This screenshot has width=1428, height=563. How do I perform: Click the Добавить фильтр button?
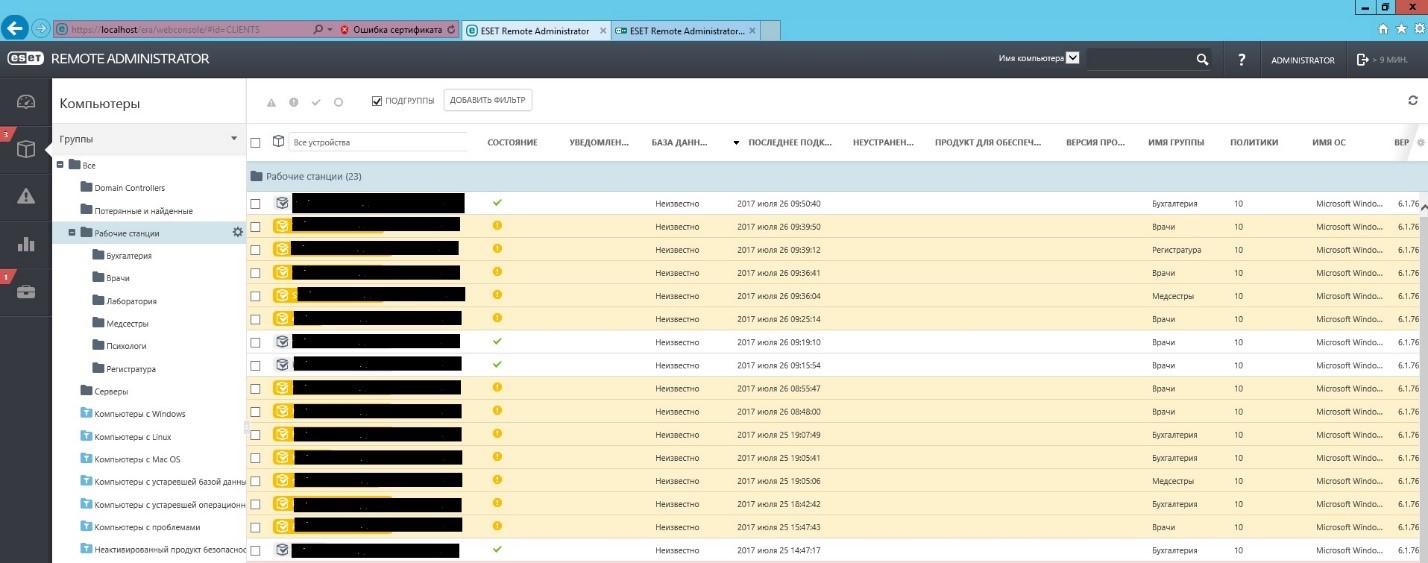488,100
